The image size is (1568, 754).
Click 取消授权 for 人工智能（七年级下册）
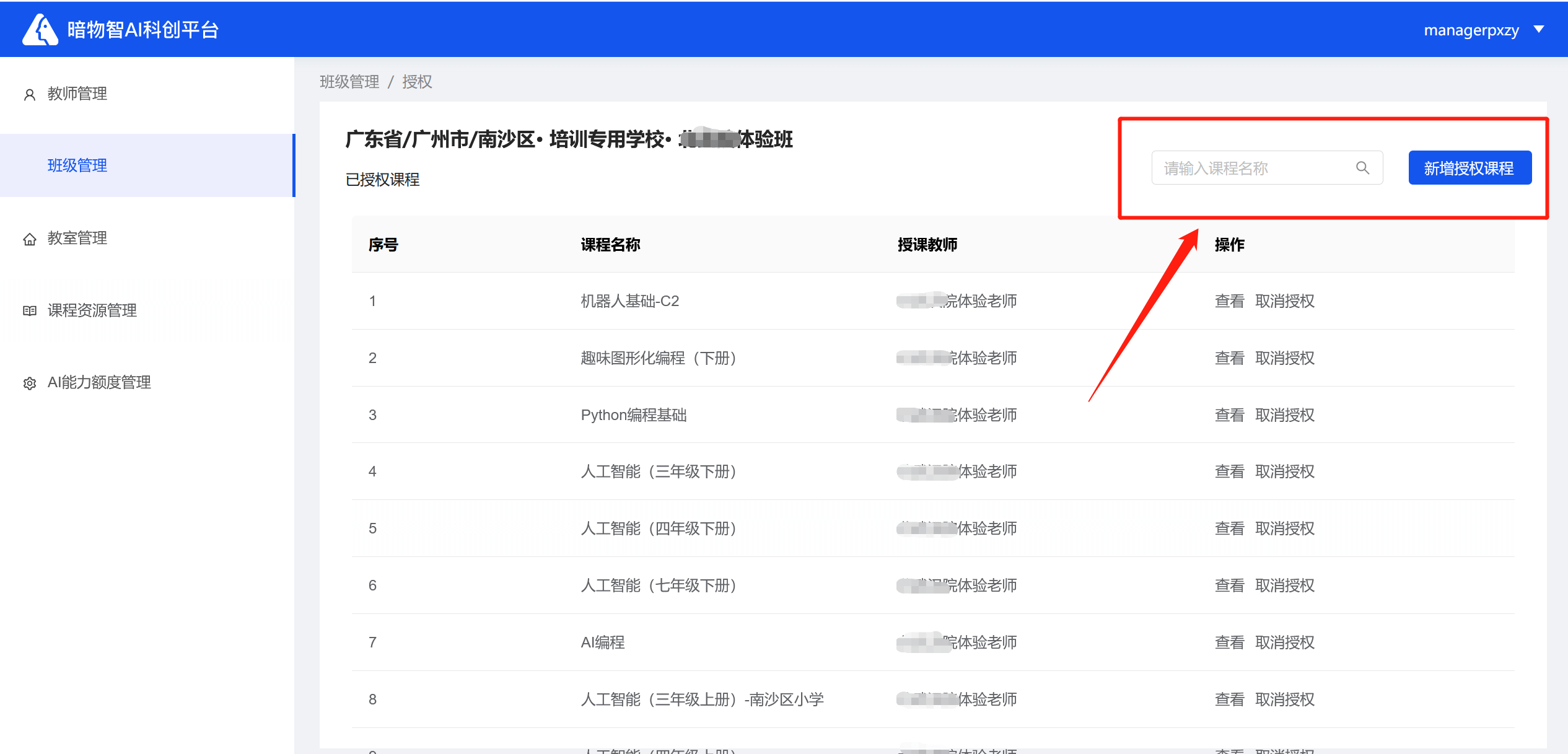1284,585
